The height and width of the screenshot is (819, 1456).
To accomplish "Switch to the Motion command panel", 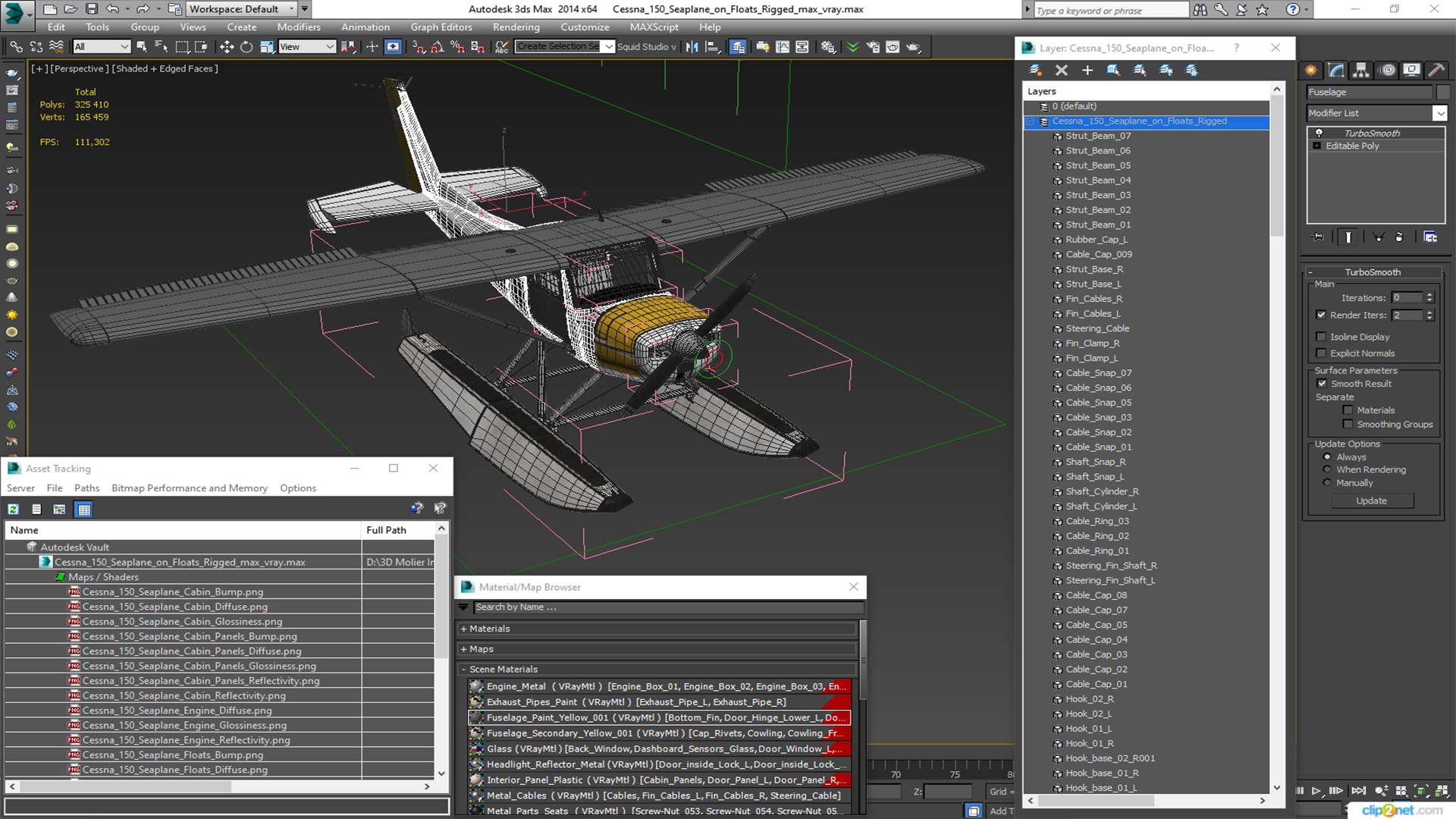I will point(1388,70).
